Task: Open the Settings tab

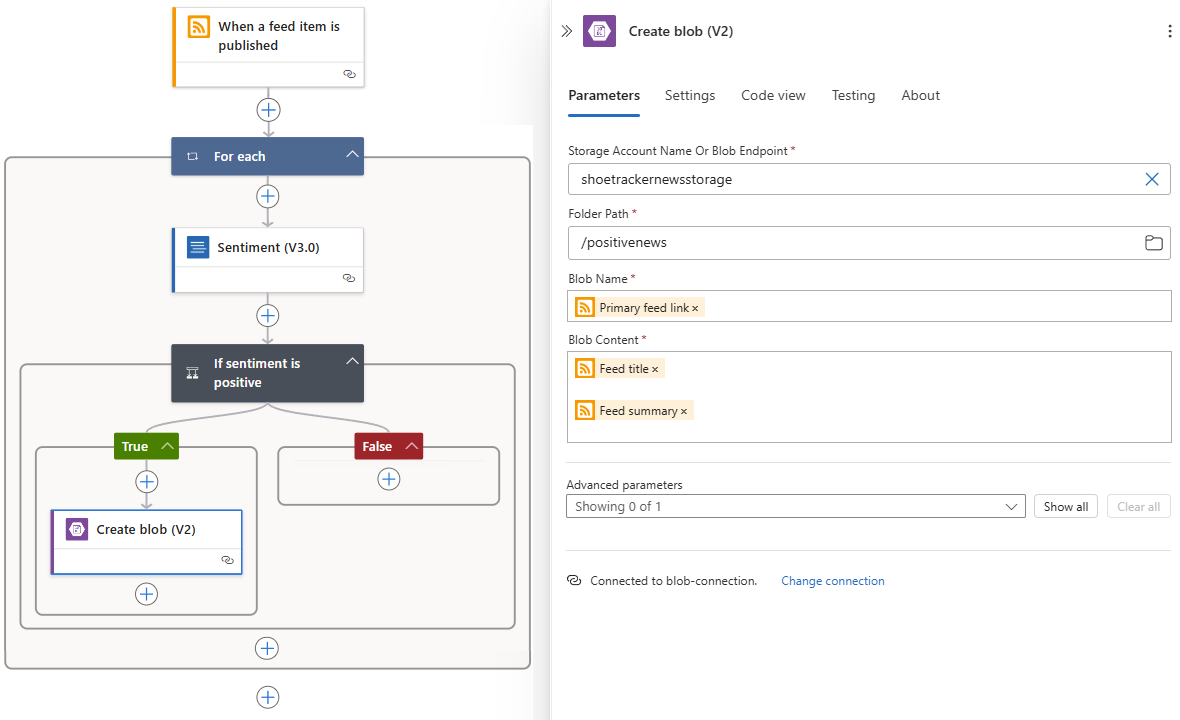Action: [x=690, y=95]
